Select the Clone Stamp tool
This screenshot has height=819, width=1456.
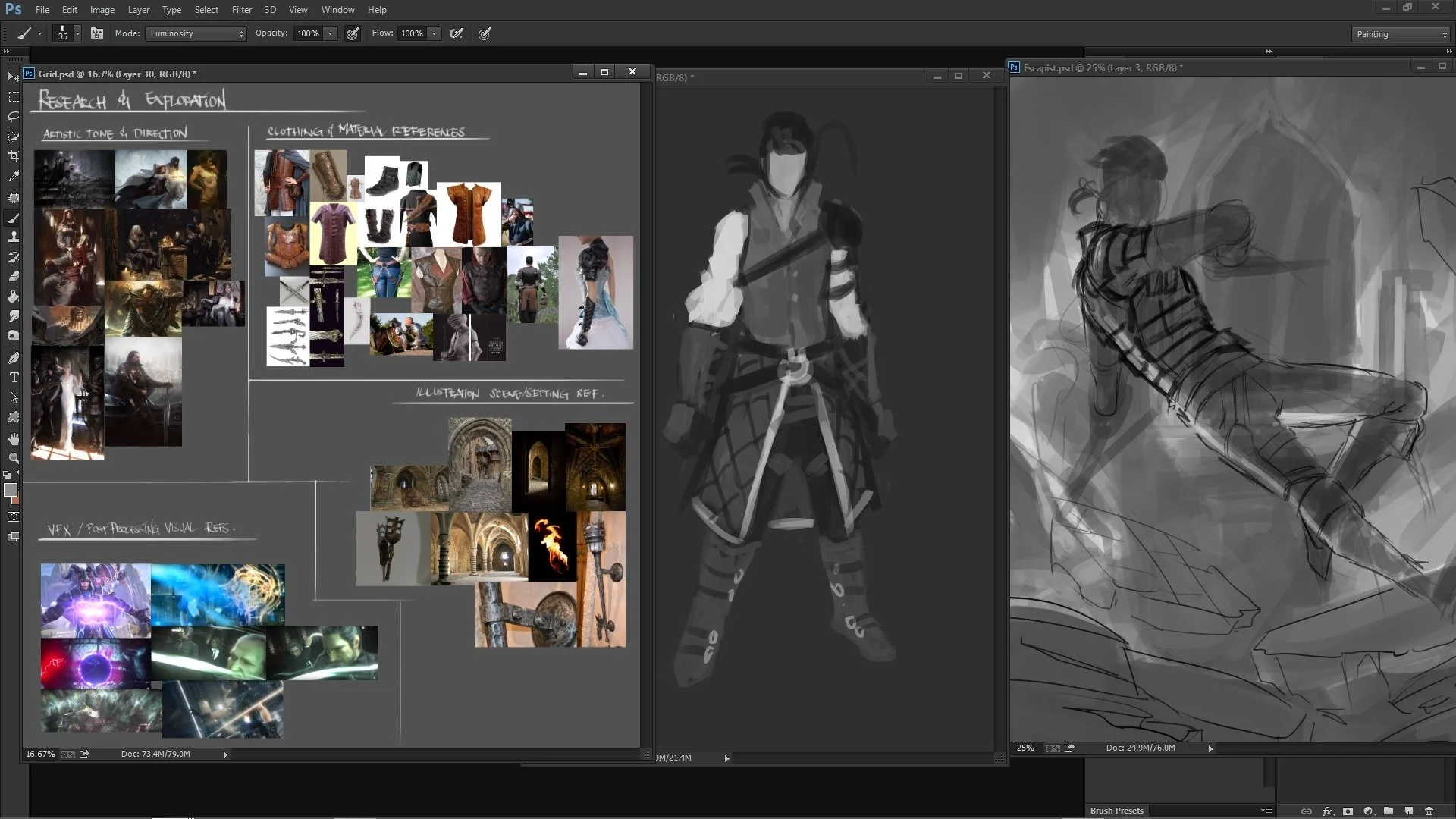pyautogui.click(x=13, y=237)
